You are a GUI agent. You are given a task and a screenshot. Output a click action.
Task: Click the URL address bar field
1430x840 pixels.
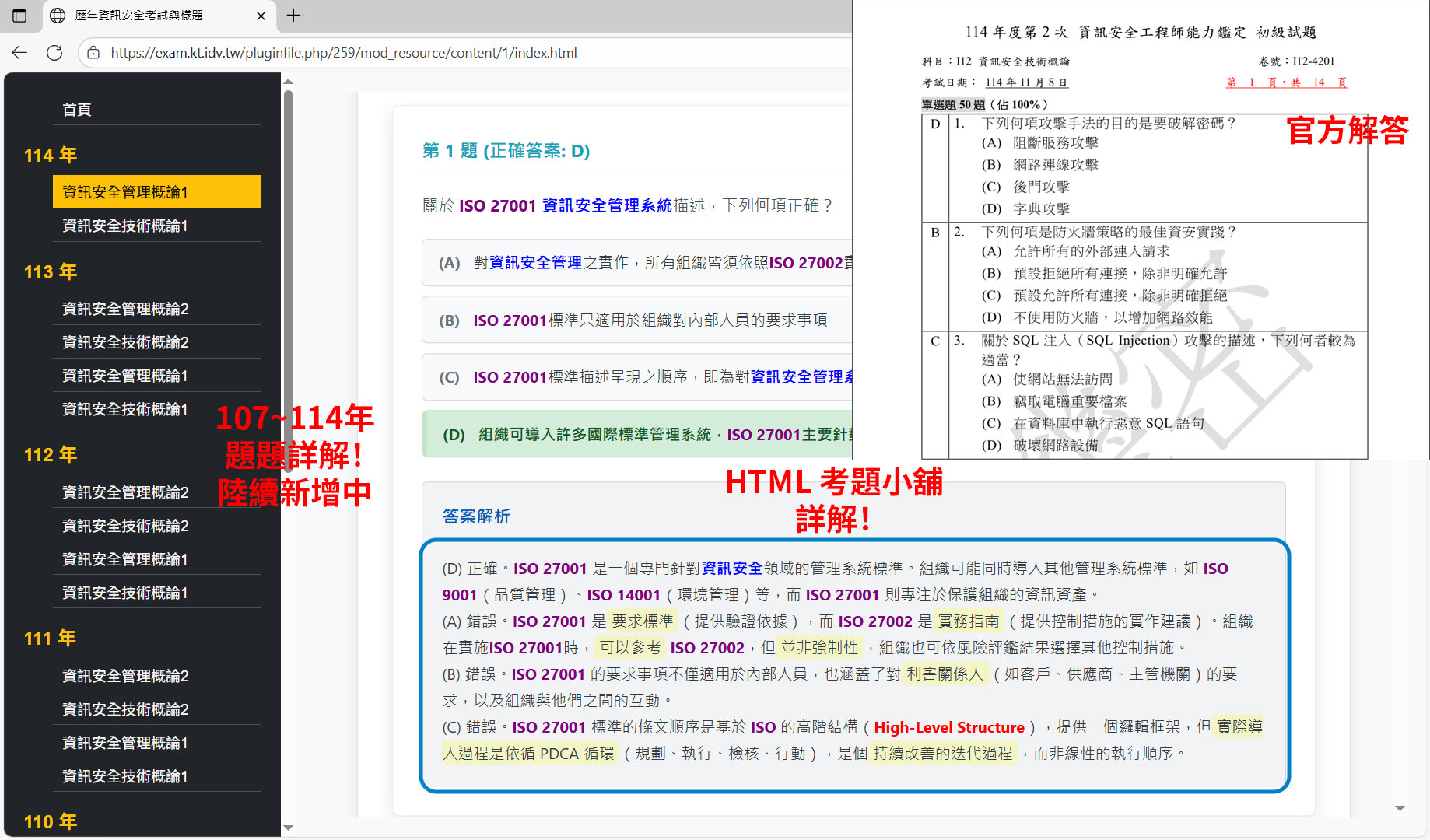point(467,53)
